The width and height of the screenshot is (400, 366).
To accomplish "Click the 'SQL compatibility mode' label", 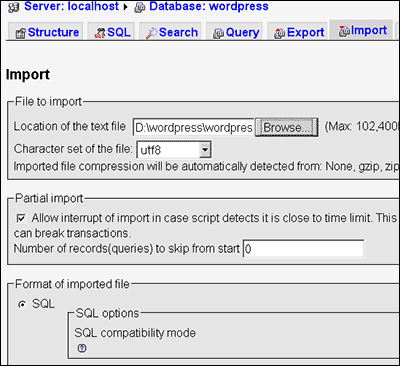I will click(135, 333).
